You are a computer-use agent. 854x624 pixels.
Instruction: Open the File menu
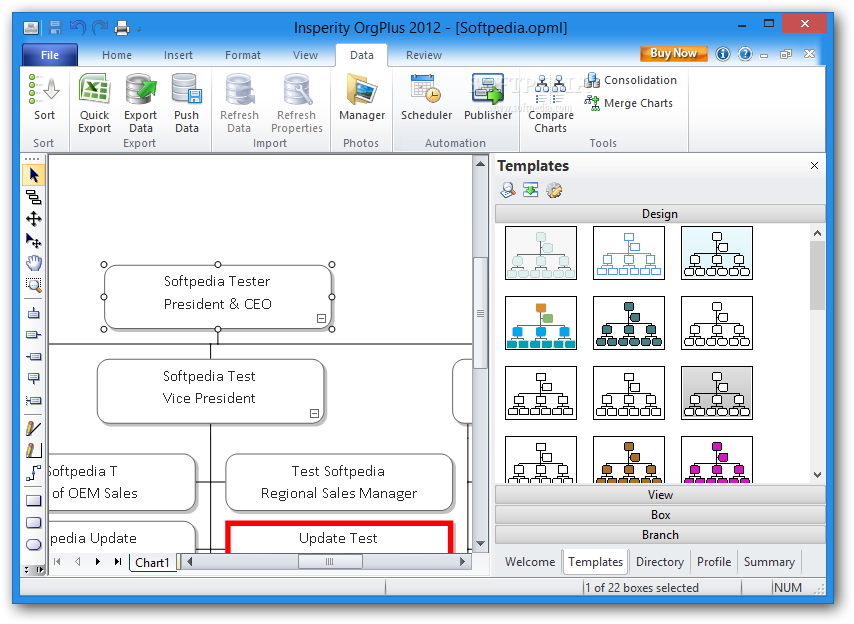tap(50, 55)
